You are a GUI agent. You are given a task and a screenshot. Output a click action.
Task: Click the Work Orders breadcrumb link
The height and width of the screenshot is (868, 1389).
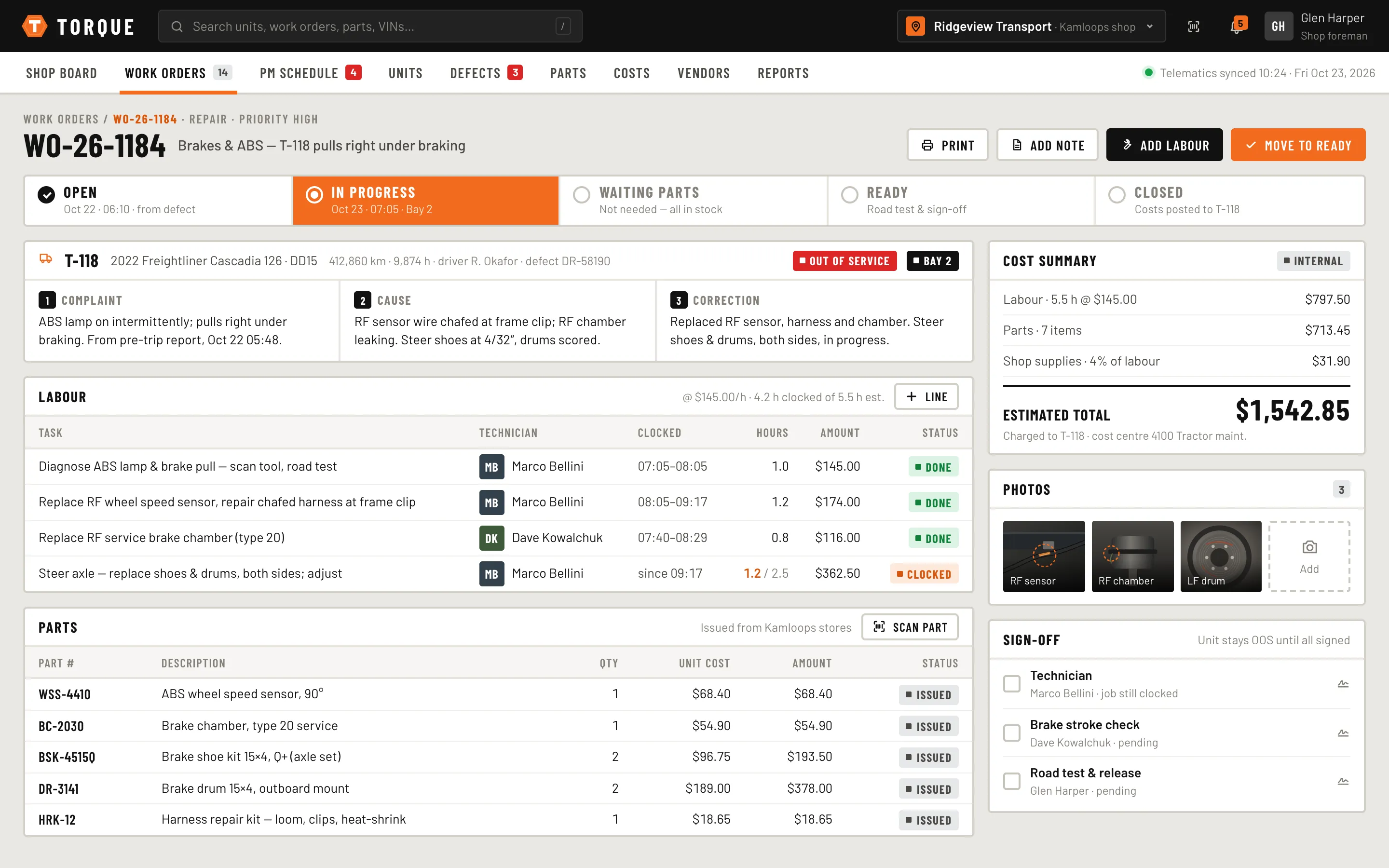[x=61, y=120]
